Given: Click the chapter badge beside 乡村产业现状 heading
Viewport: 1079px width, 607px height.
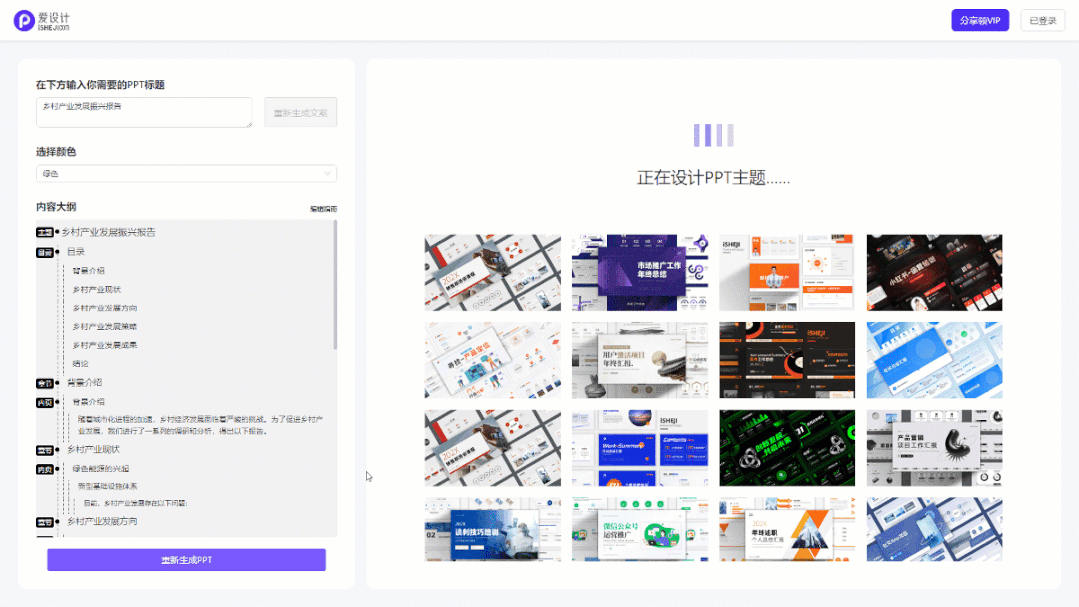Looking at the screenshot, I should coord(45,450).
